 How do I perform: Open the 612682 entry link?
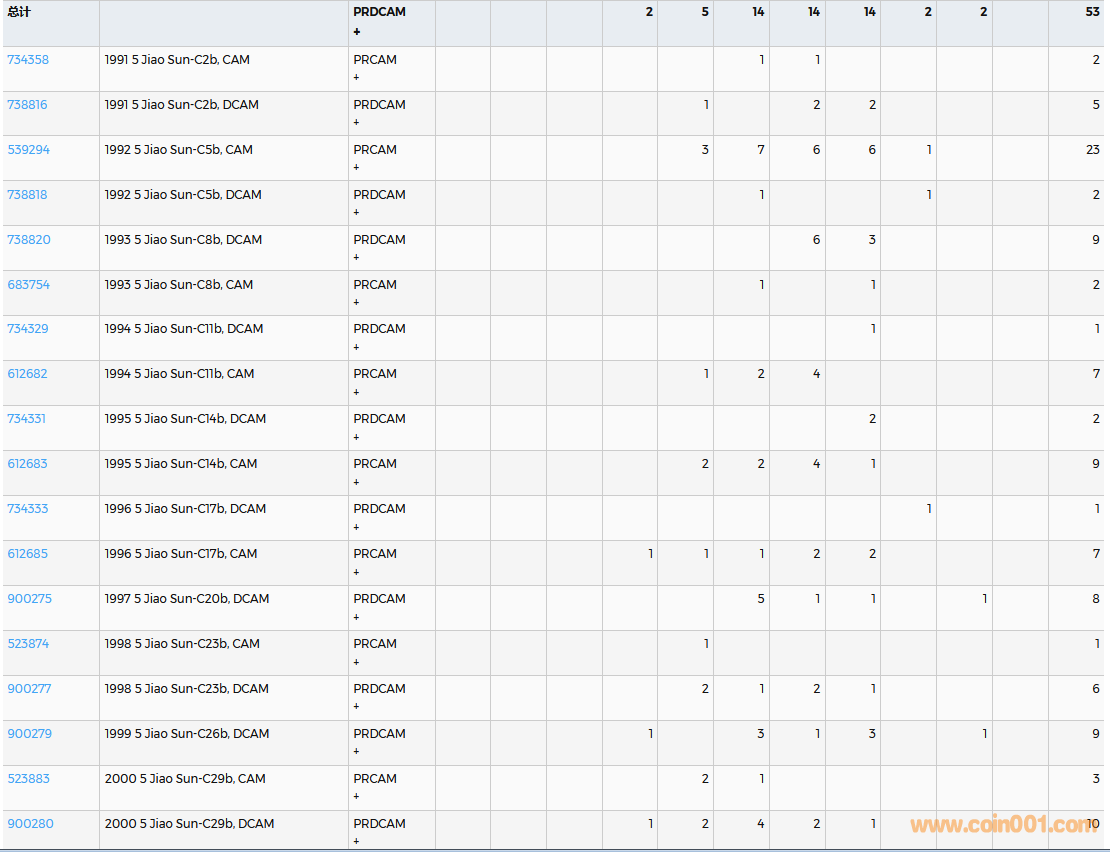point(28,374)
